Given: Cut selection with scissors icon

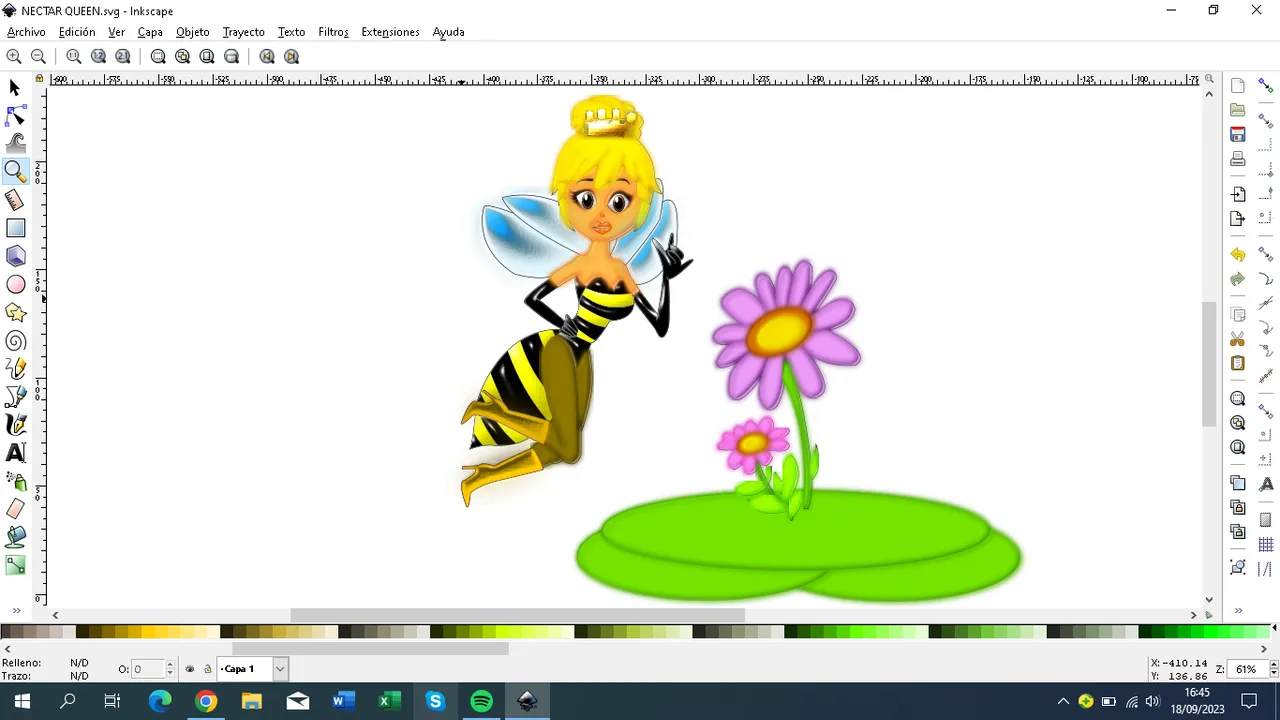Looking at the screenshot, I should pyautogui.click(x=1238, y=339).
